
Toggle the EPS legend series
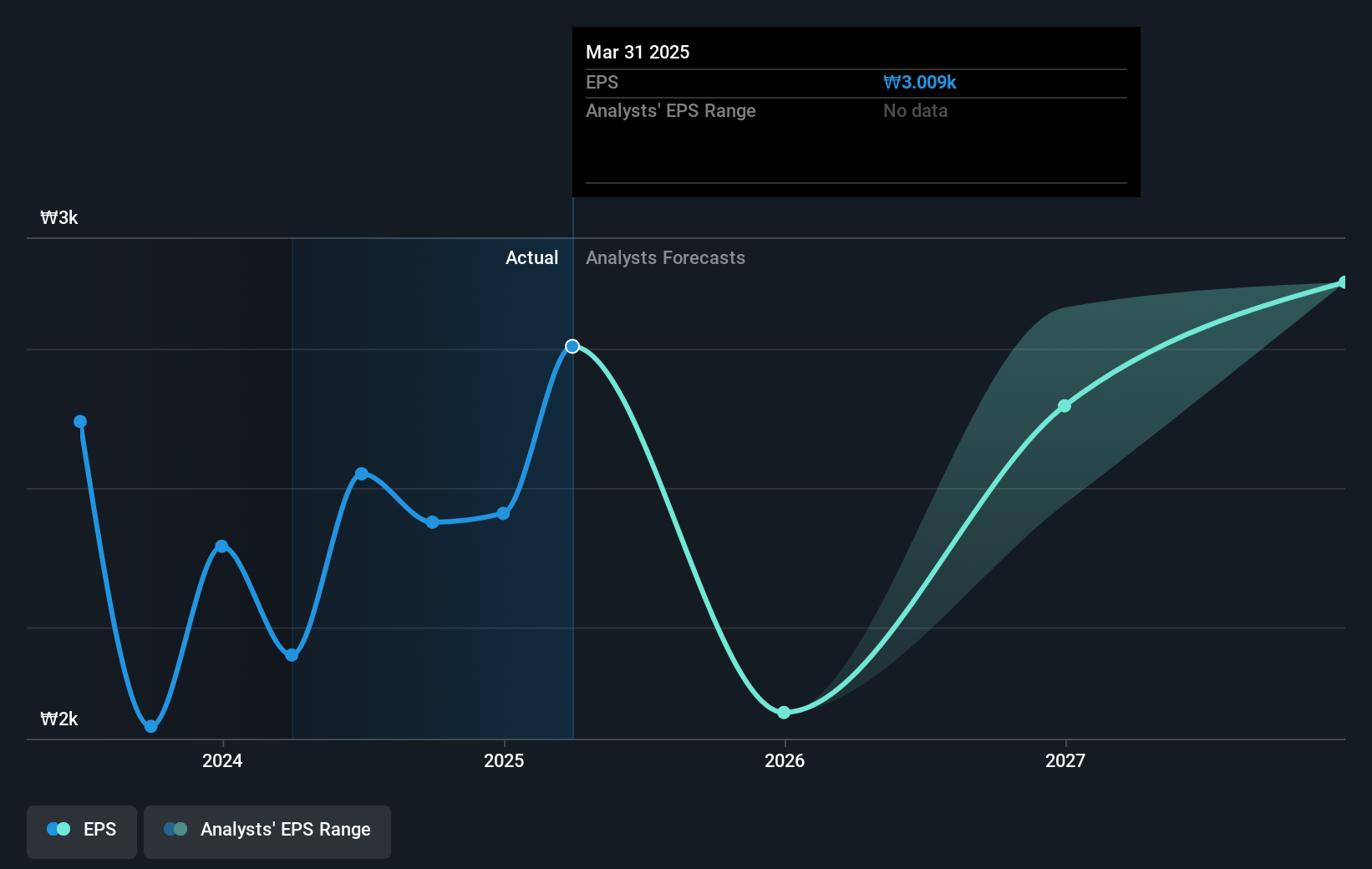82,831
